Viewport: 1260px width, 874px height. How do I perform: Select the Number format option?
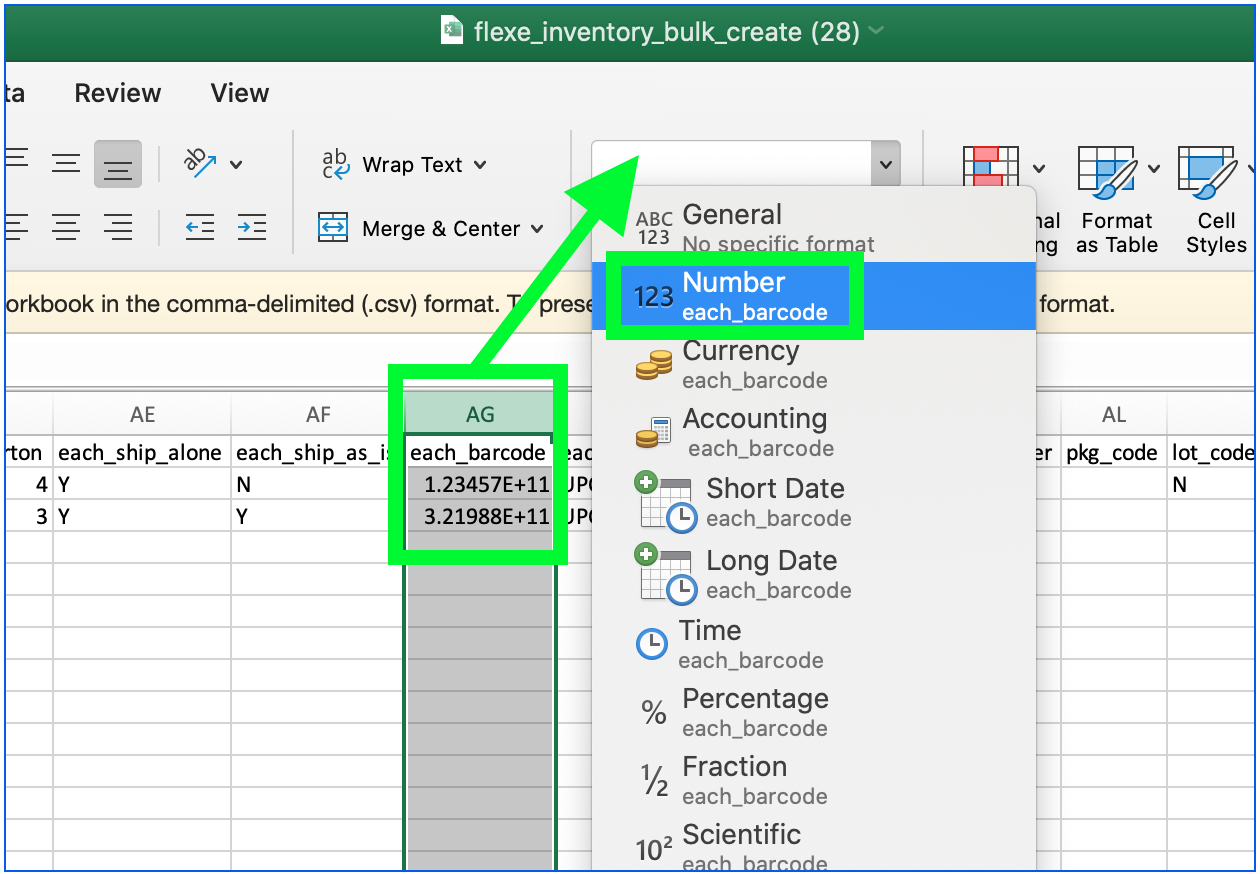(736, 294)
